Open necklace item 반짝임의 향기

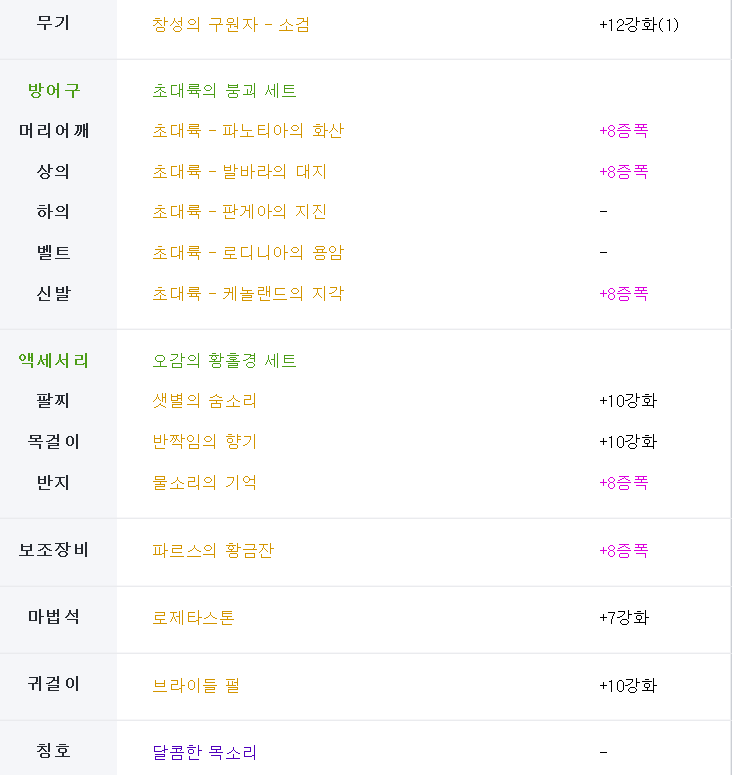pyautogui.click(x=204, y=441)
